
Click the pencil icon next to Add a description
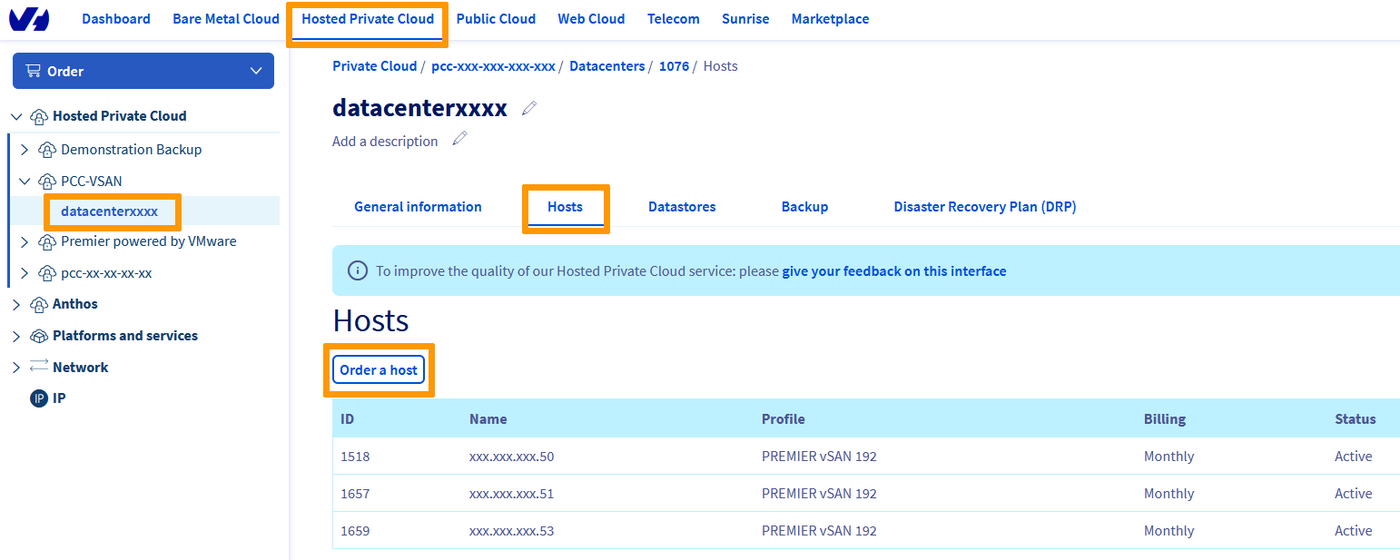(460, 140)
